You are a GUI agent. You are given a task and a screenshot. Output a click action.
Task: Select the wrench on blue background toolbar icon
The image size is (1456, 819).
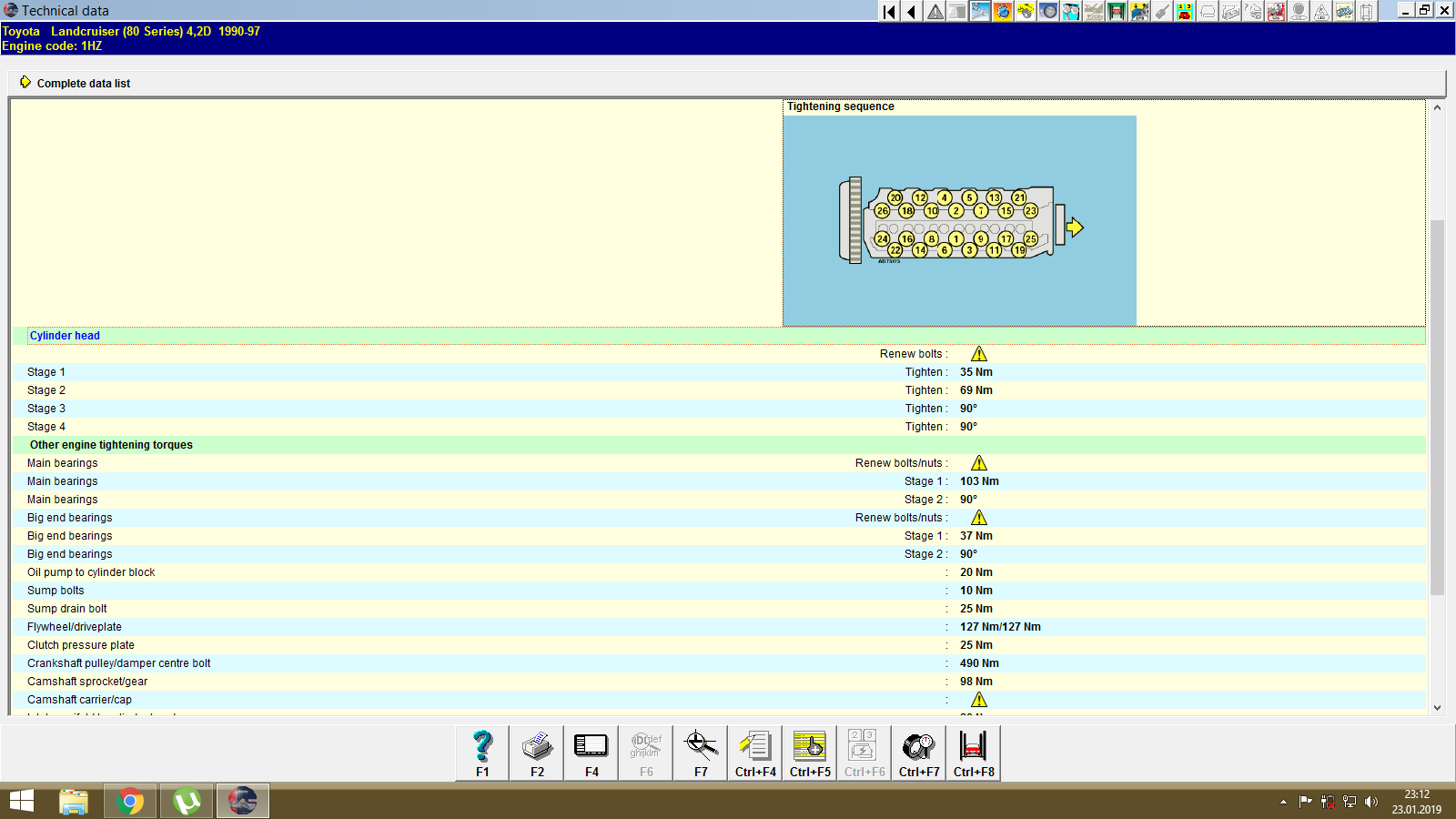(980, 11)
